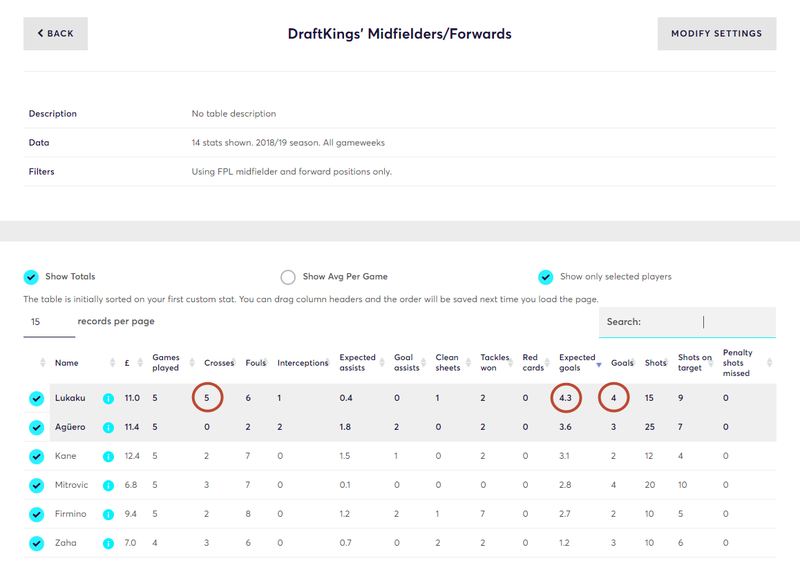800x563 pixels.
Task: Click into the Search field
Action: click(687, 322)
